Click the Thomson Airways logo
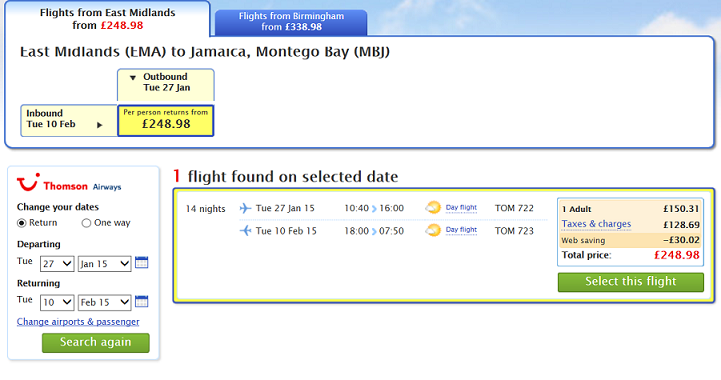The height and width of the screenshot is (380, 721). click(69, 183)
